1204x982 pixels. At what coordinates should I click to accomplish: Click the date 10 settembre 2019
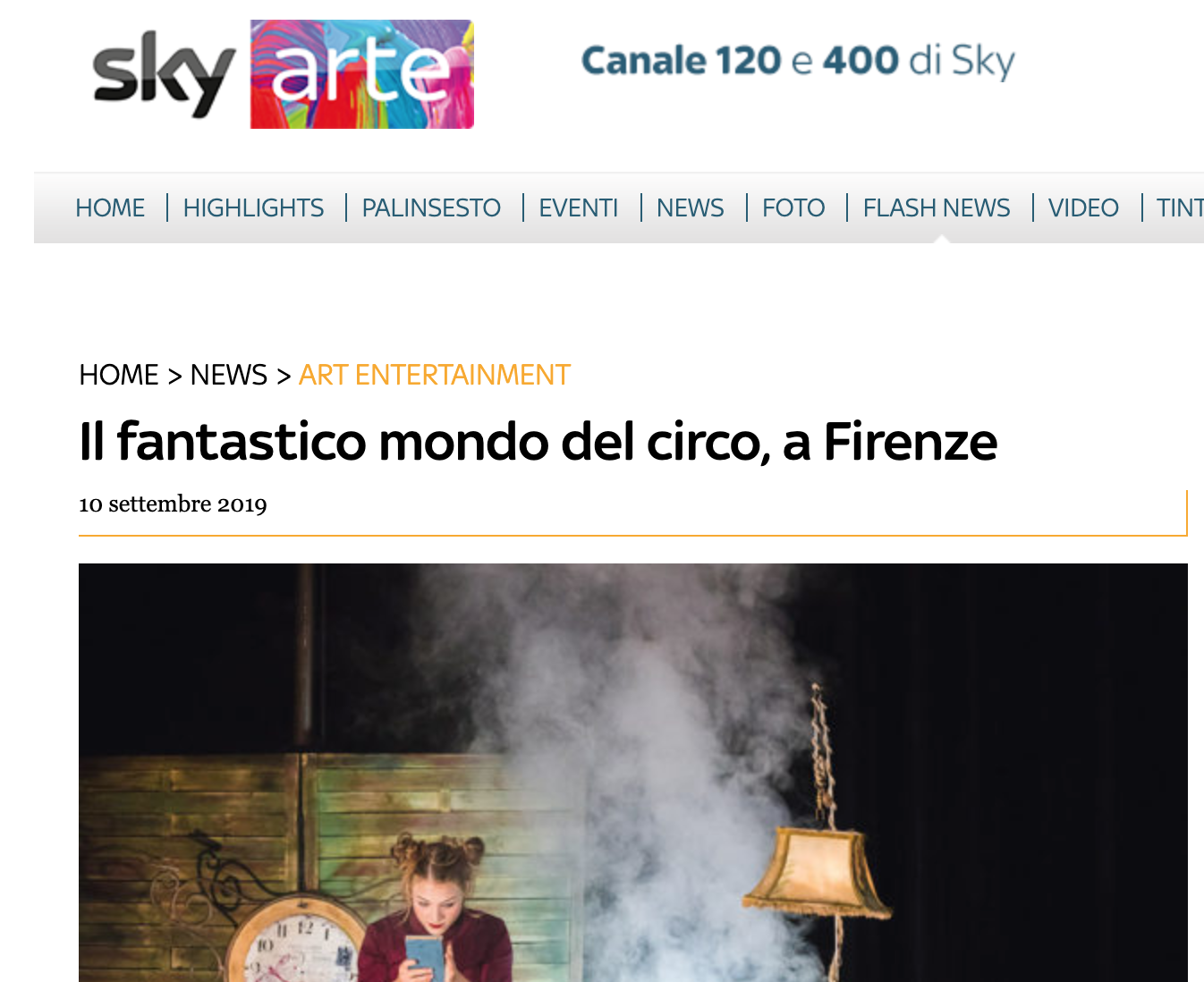pyautogui.click(x=173, y=504)
